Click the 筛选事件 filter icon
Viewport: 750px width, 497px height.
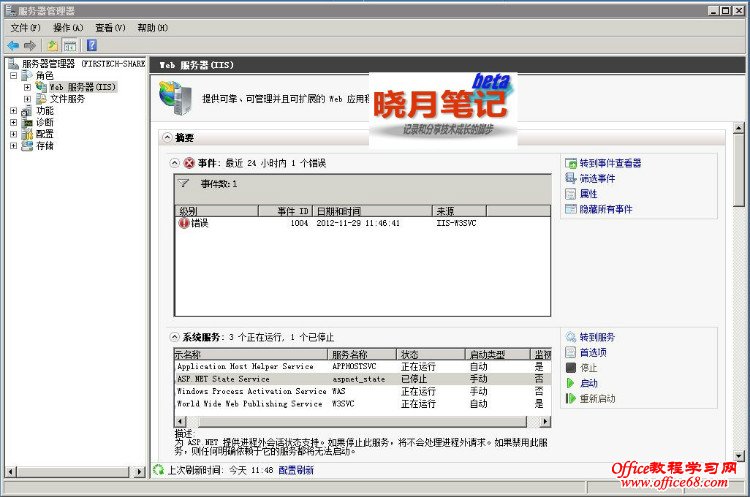571,178
